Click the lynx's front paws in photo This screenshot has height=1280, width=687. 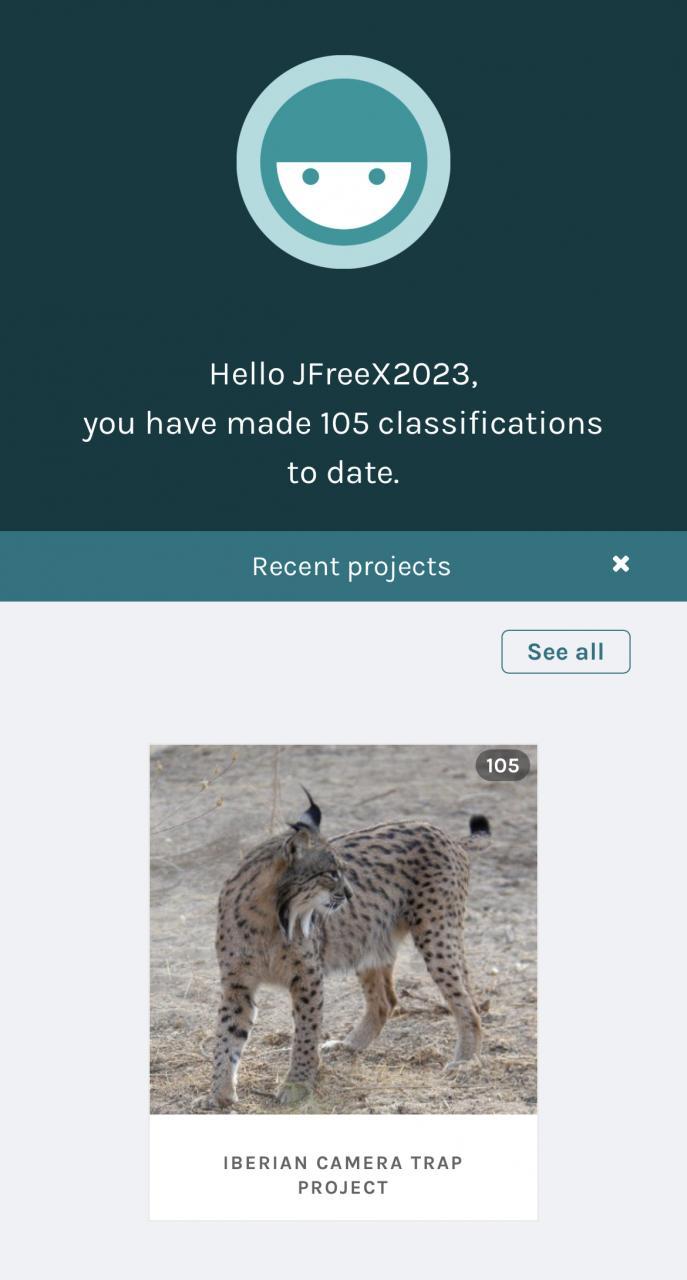coord(260,1090)
